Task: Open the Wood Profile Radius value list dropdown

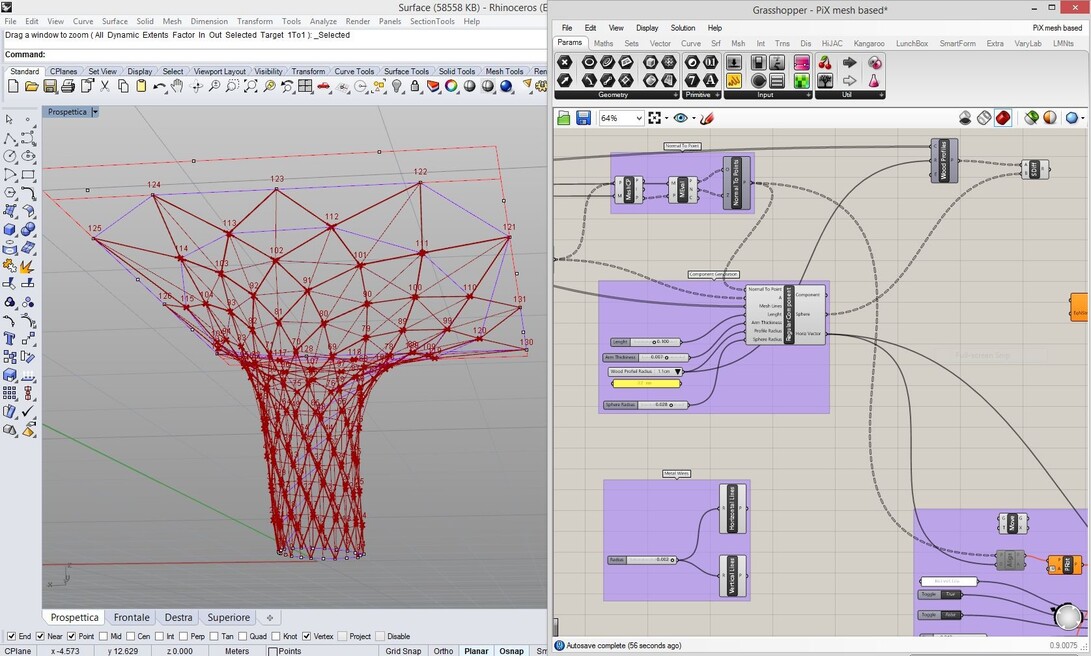Action: (678, 371)
